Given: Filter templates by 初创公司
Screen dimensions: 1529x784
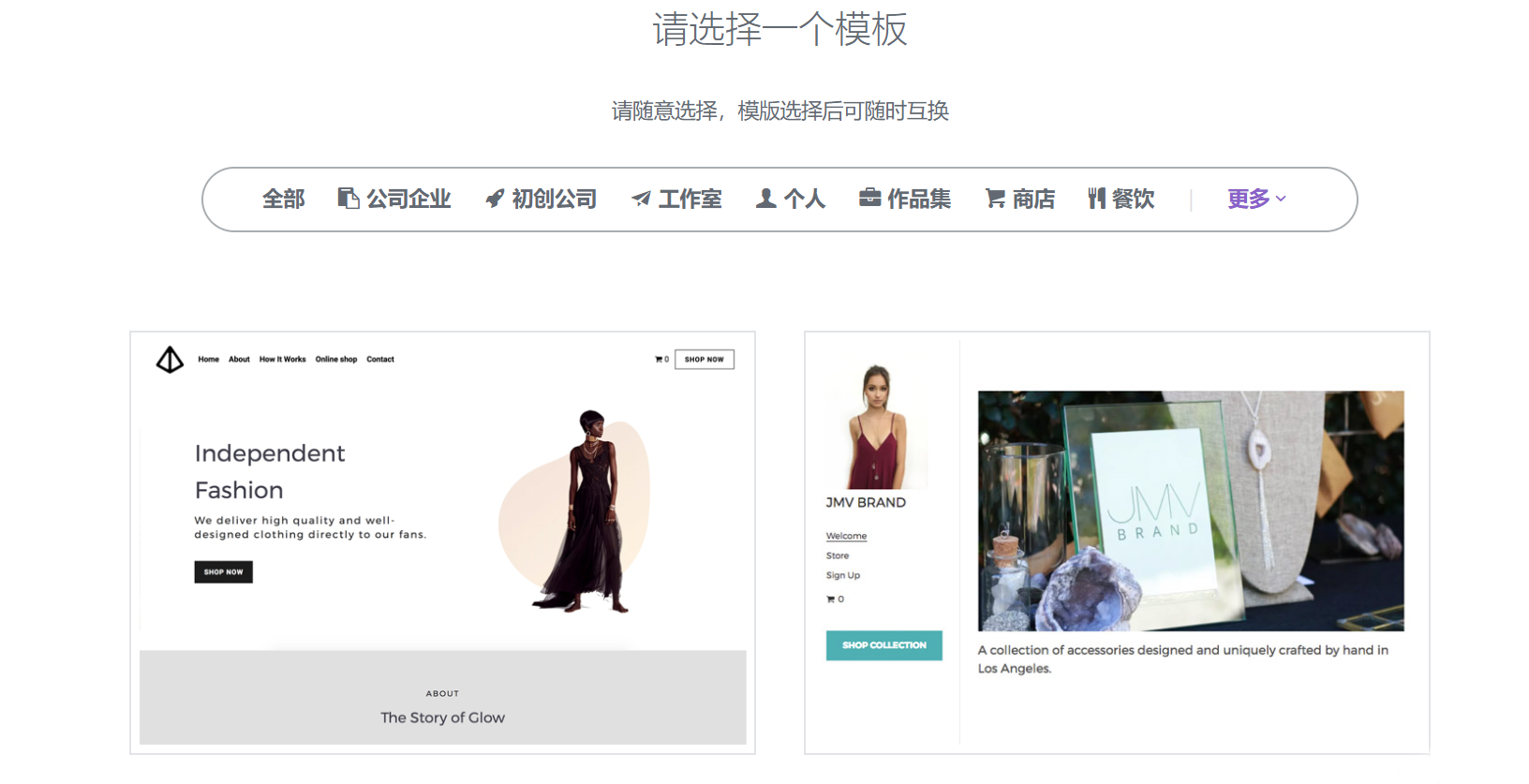Looking at the screenshot, I should click(x=541, y=199).
